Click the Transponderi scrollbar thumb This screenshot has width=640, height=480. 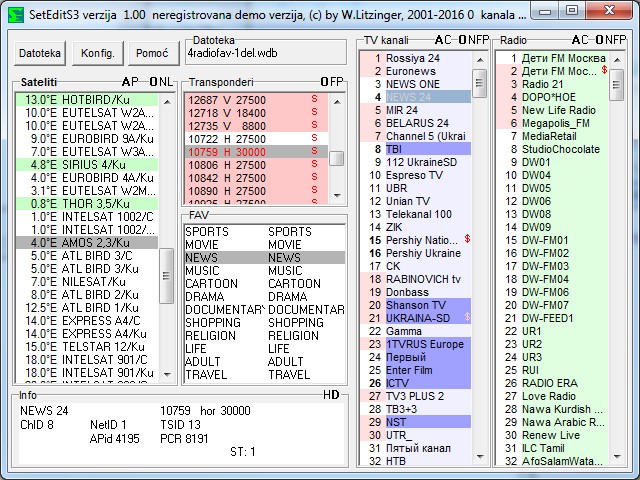pyautogui.click(x=337, y=158)
